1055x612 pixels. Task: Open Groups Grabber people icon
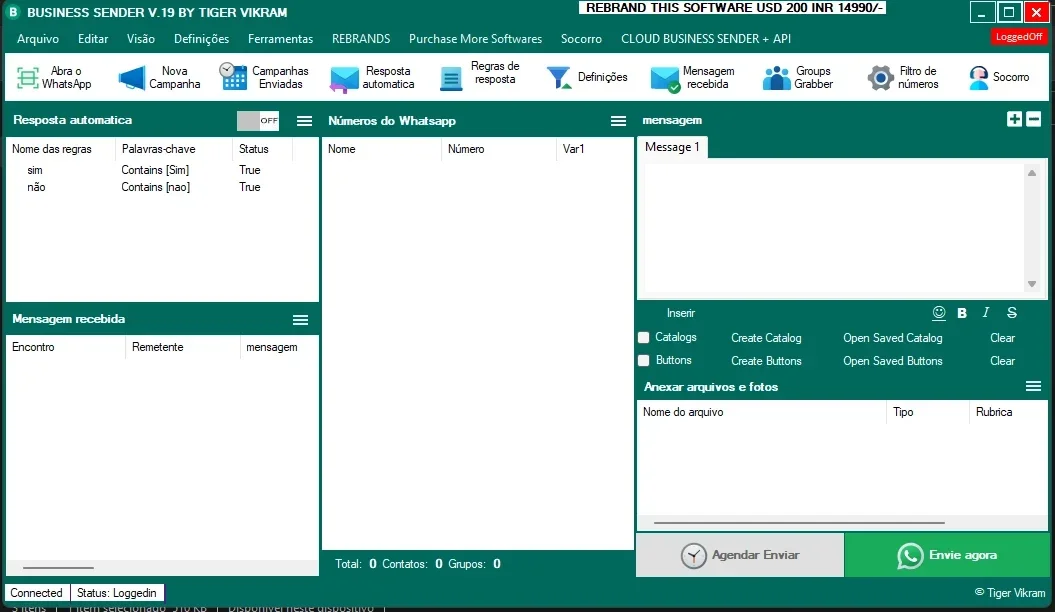click(x=776, y=78)
